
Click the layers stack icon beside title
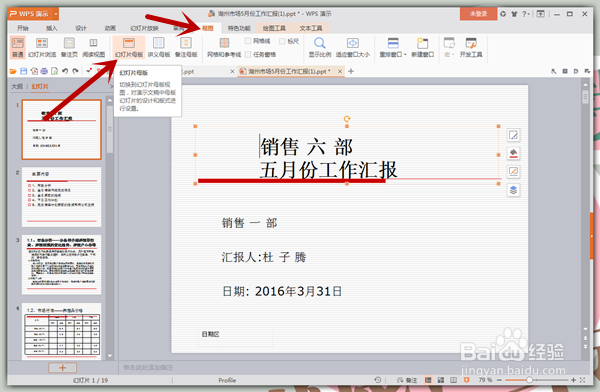click(514, 190)
